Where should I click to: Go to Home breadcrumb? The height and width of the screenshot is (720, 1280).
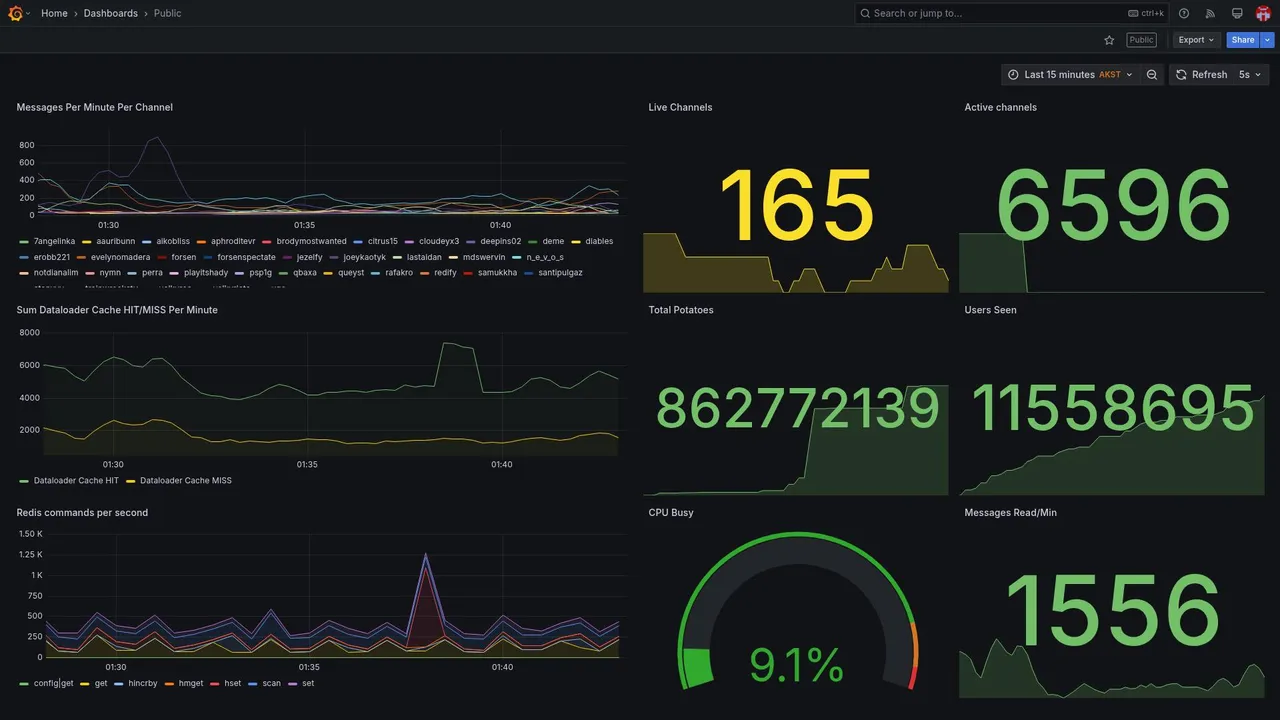(54, 13)
